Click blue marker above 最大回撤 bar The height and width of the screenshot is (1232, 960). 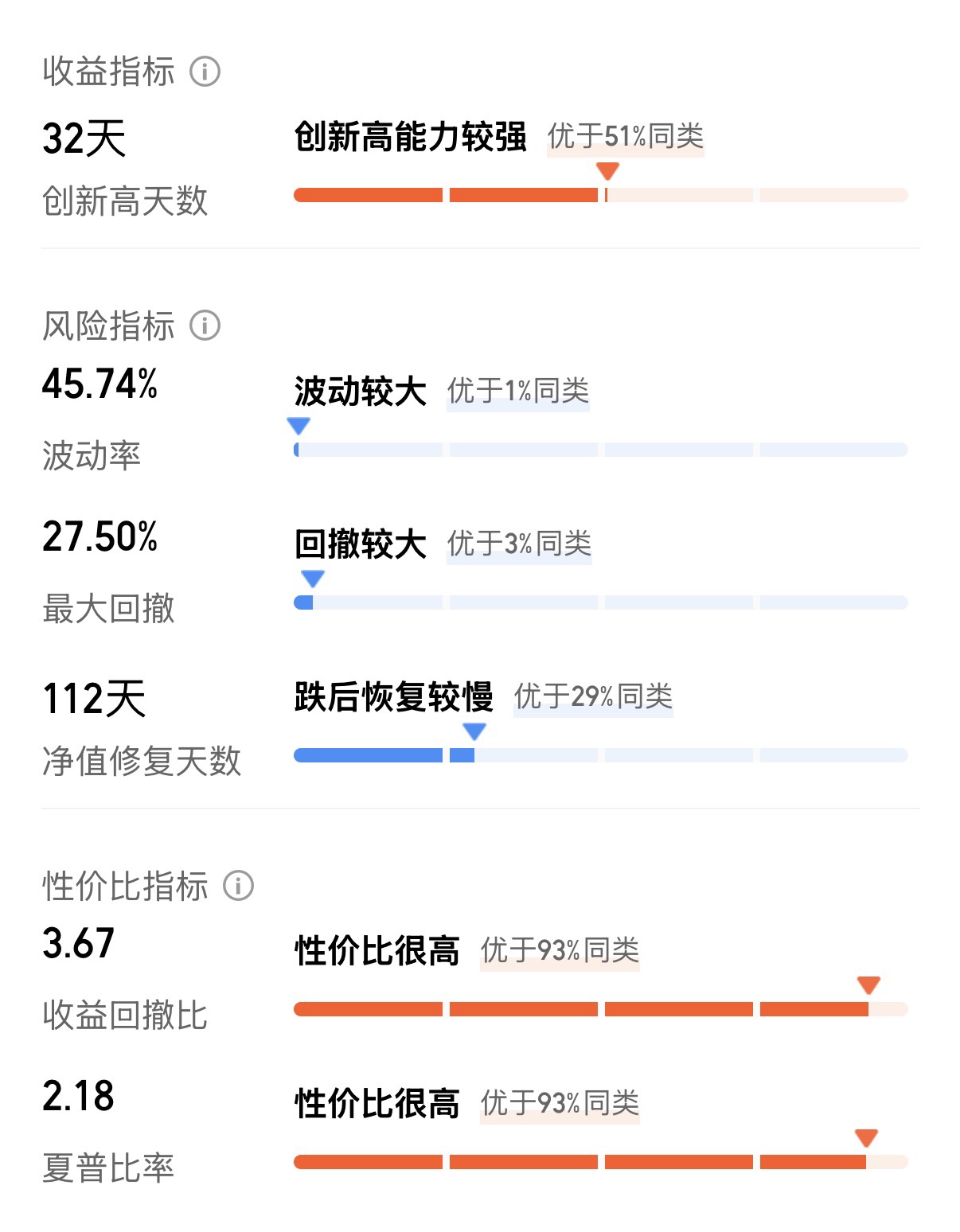click(x=313, y=579)
